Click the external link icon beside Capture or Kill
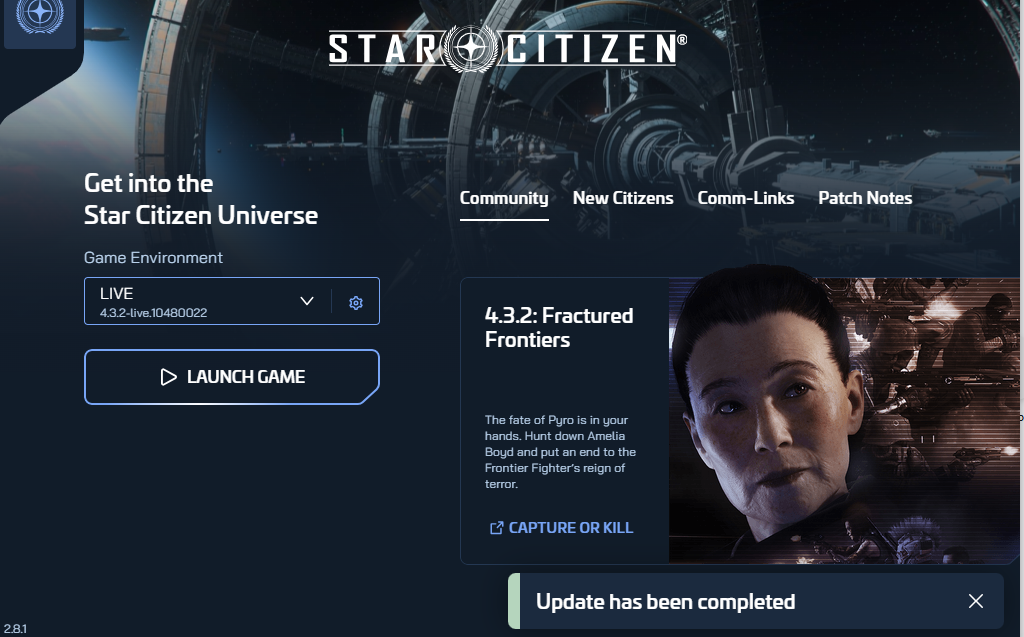The image size is (1024, 637). tap(496, 528)
